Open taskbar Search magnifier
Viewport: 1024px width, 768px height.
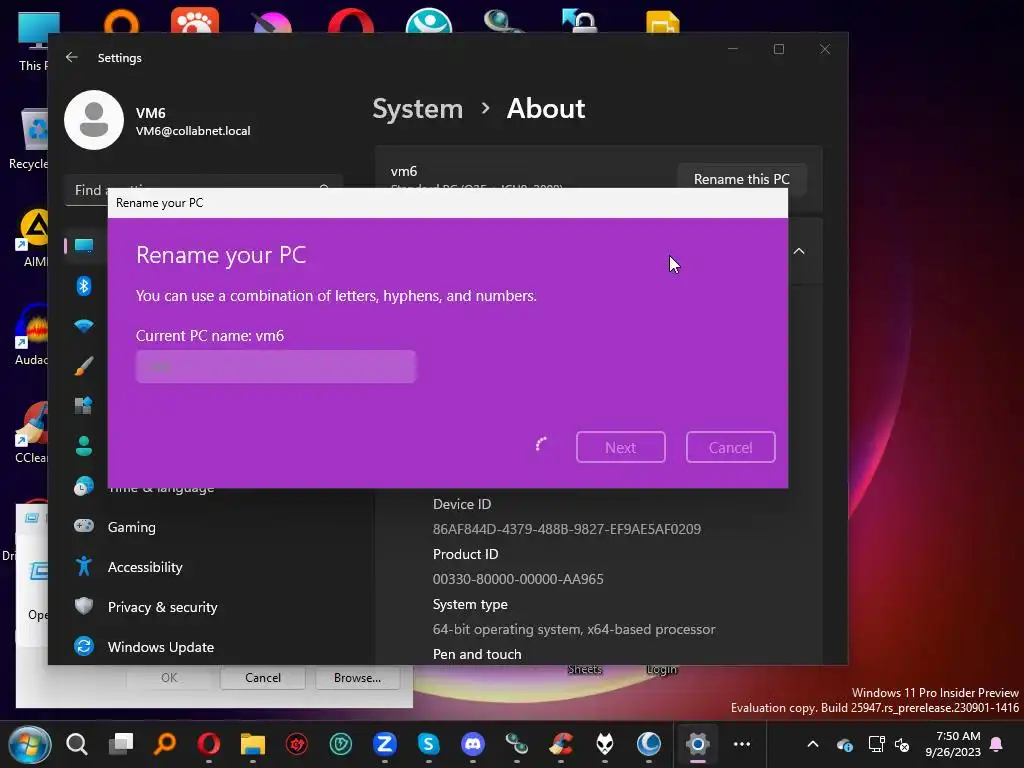(x=77, y=744)
